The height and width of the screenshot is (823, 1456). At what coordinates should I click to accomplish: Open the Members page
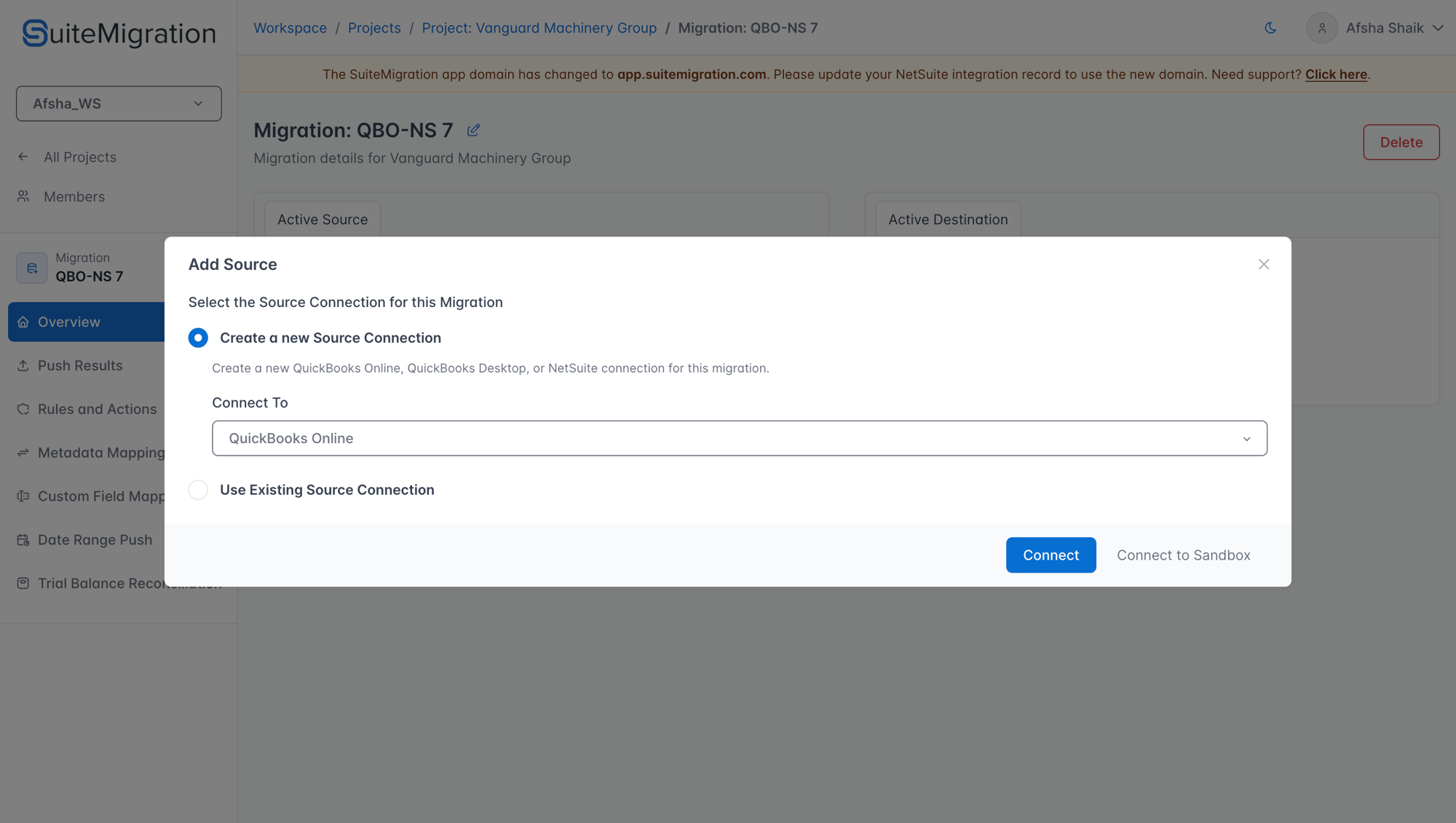pyautogui.click(x=74, y=196)
